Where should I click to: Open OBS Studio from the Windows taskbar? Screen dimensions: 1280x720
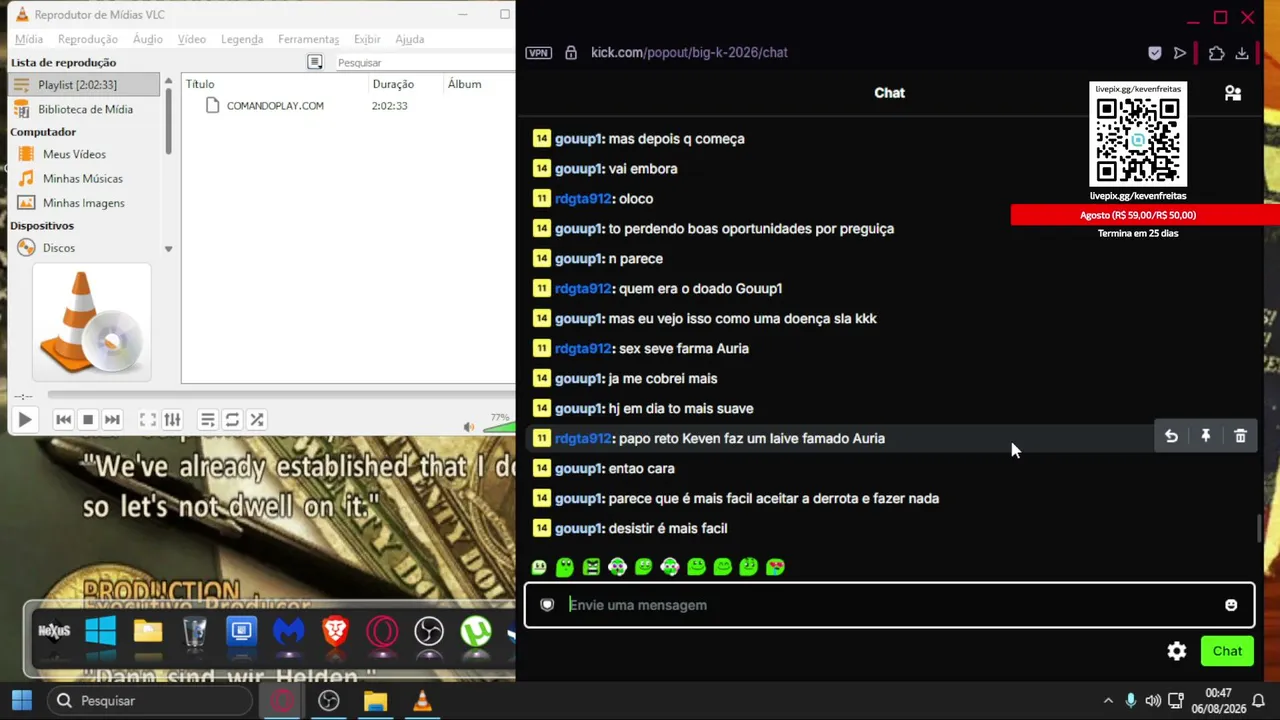point(329,701)
